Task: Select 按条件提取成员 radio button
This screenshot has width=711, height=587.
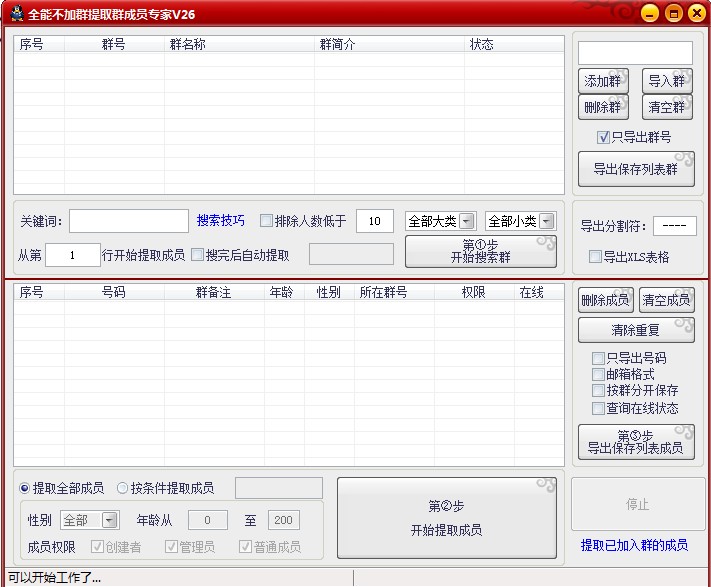Action: point(123,488)
